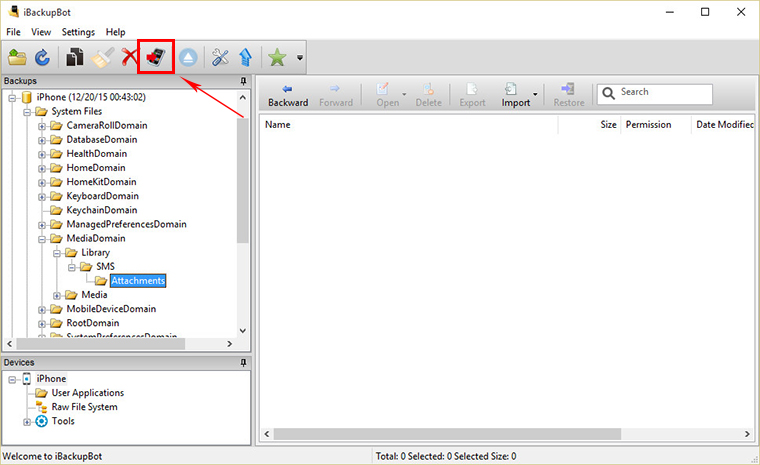760x465 pixels.
Task: Open the dropdown arrow next to Open
Action: click(x=404, y=94)
